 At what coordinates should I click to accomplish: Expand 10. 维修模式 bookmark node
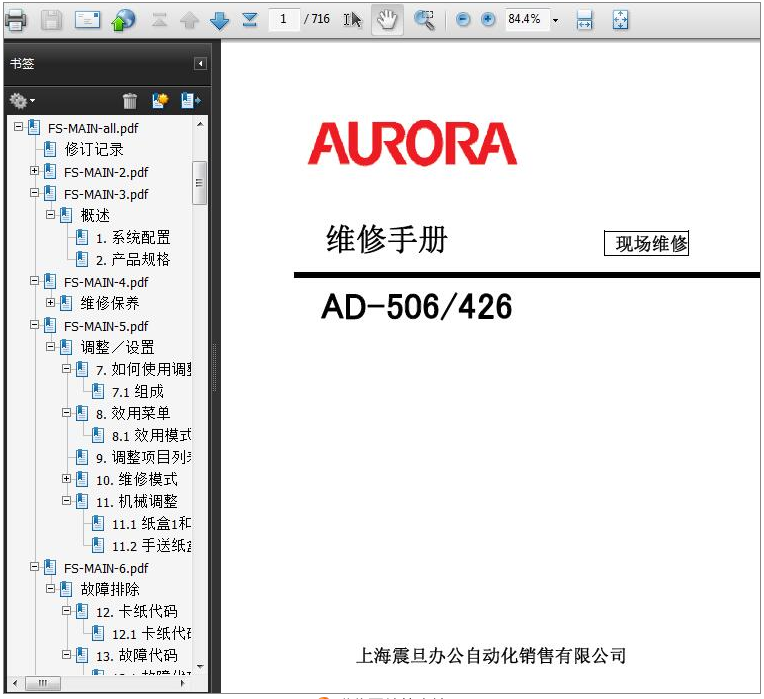click(66, 478)
